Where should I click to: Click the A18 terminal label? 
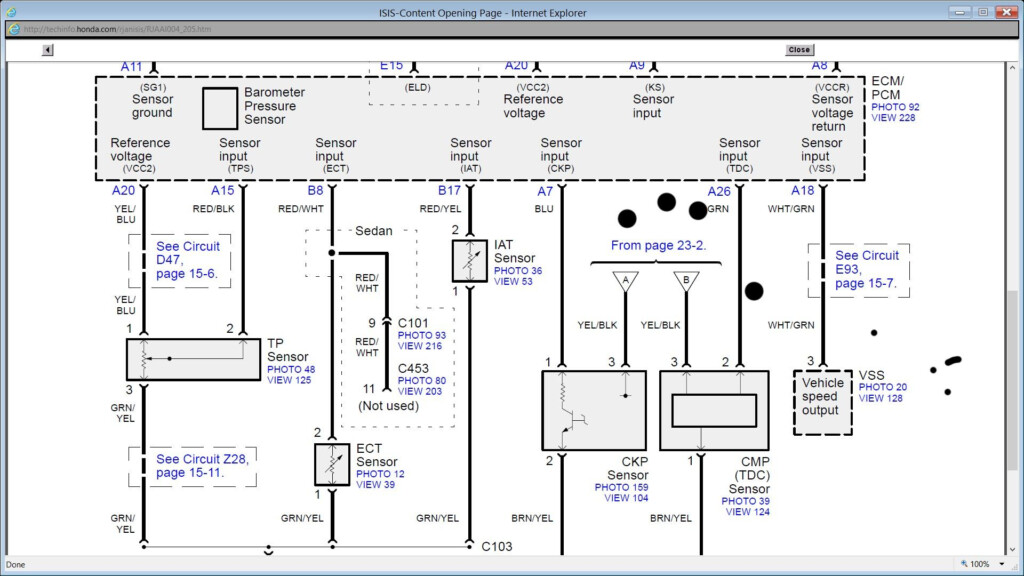tap(803, 191)
